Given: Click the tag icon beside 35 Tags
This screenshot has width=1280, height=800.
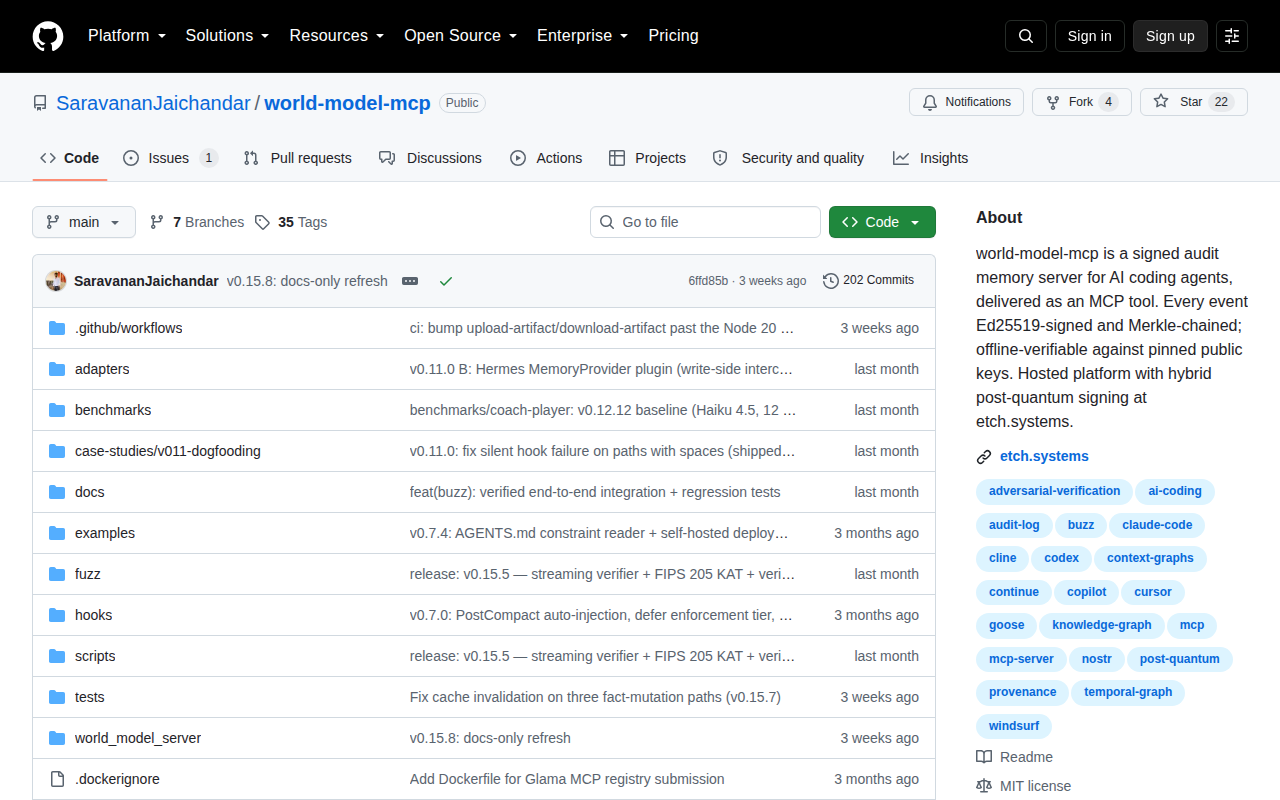Looking at the screenshot, I should pos(262,222).
